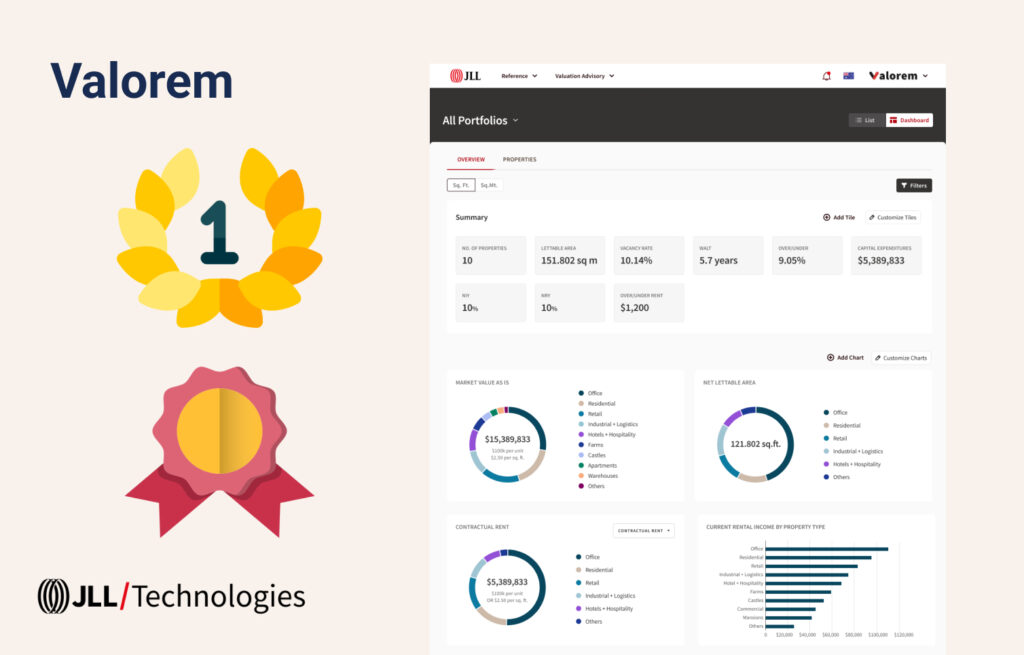Click Others in the Market Value legend

point(596,487)
